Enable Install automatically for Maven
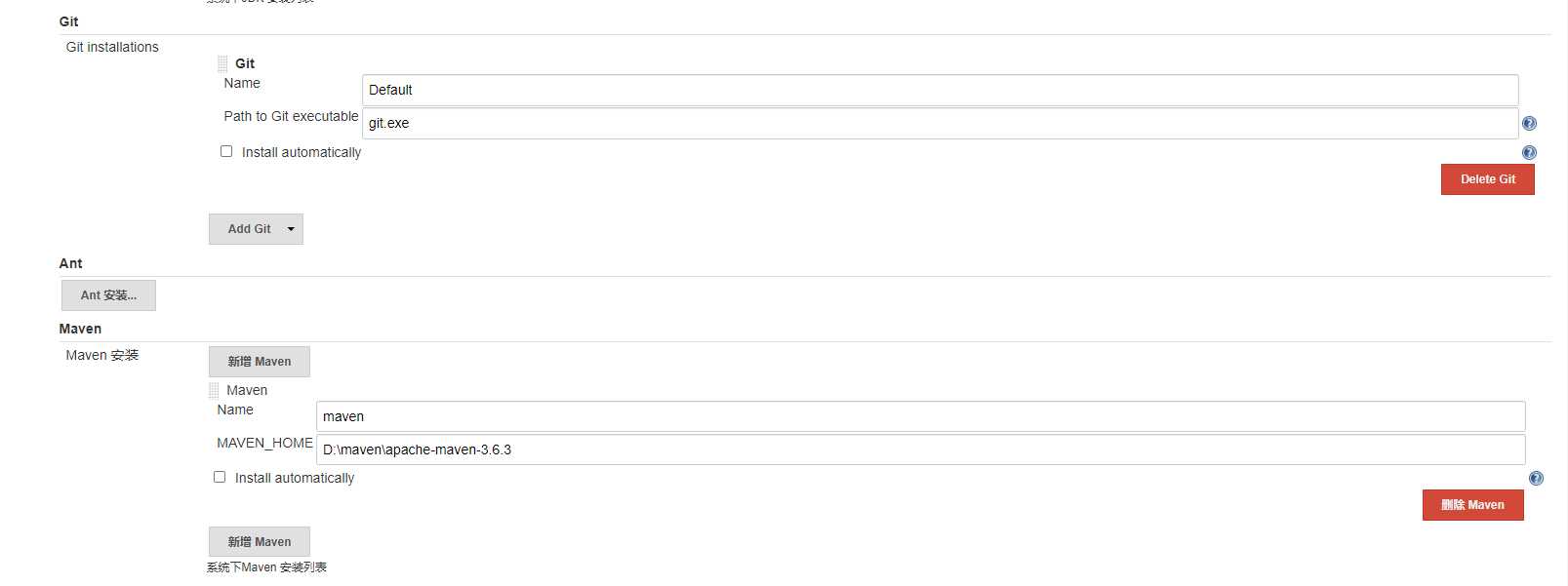 tap(220, 477)
